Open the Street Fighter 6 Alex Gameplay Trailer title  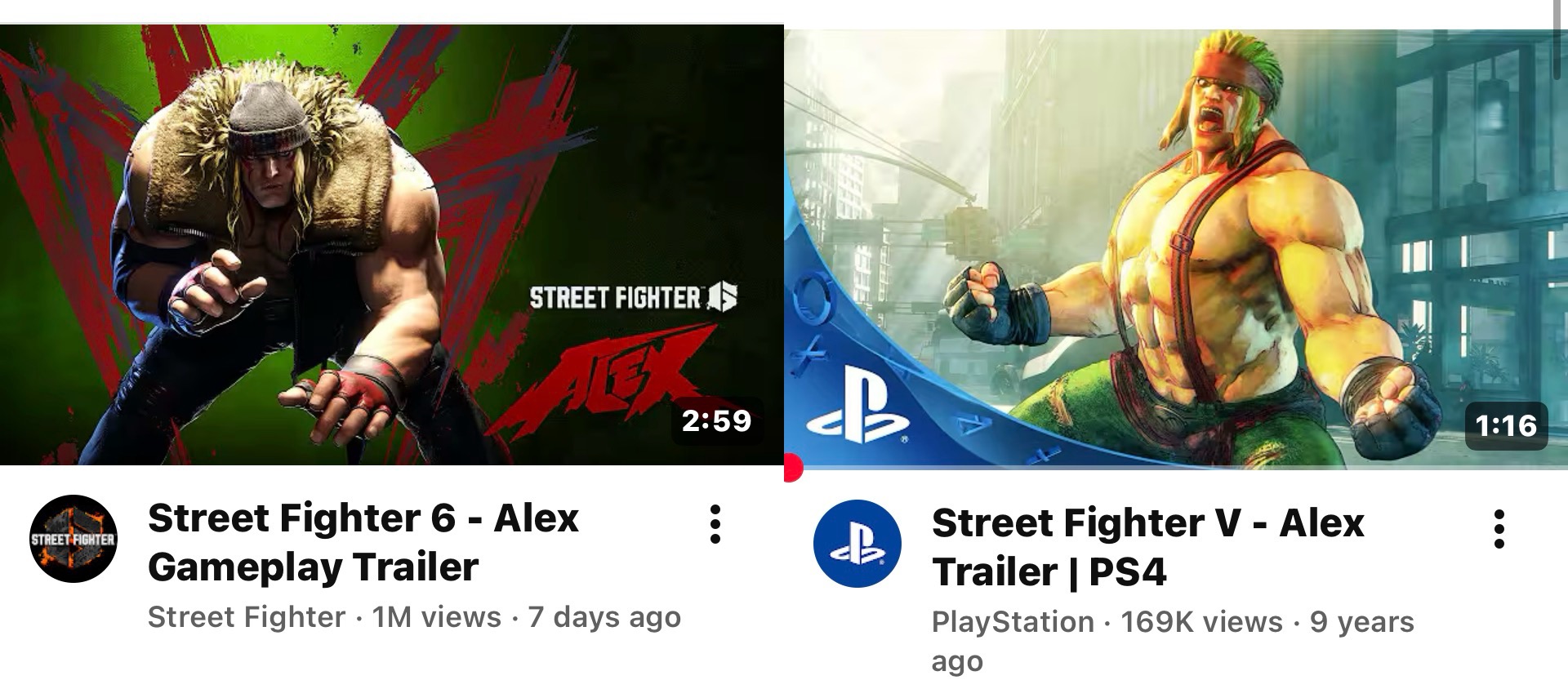(363, 542)
